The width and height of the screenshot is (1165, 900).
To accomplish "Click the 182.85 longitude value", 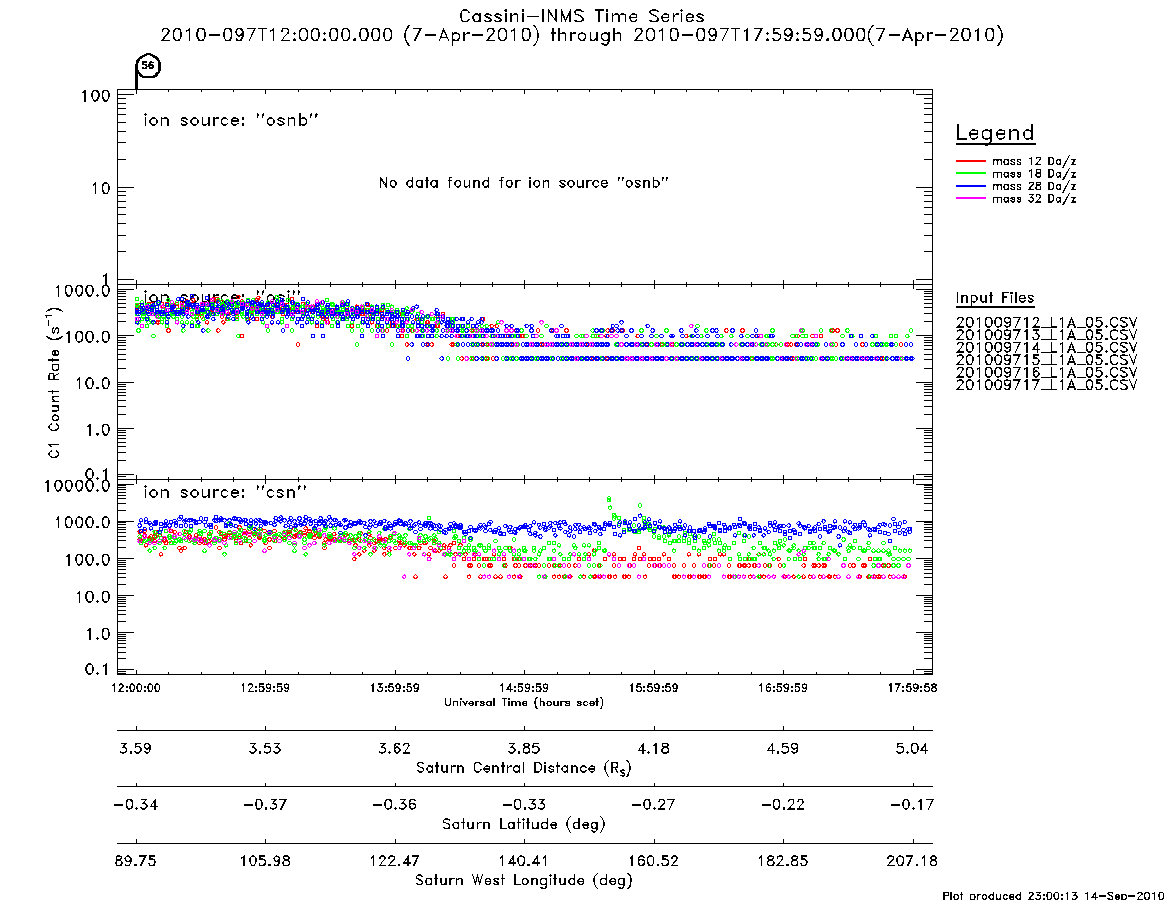I will [x=783, y=861].
